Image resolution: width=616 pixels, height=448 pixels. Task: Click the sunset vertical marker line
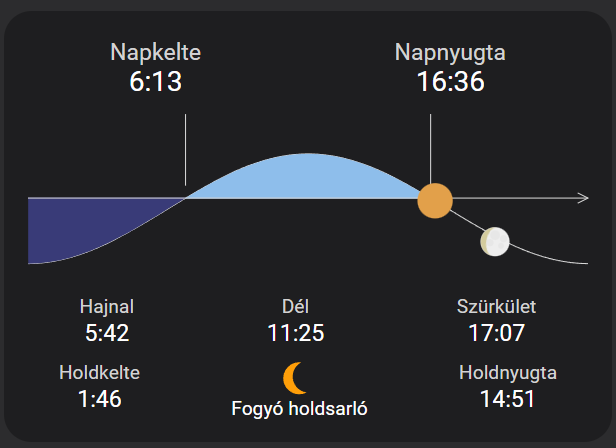(x=431, y=149)
